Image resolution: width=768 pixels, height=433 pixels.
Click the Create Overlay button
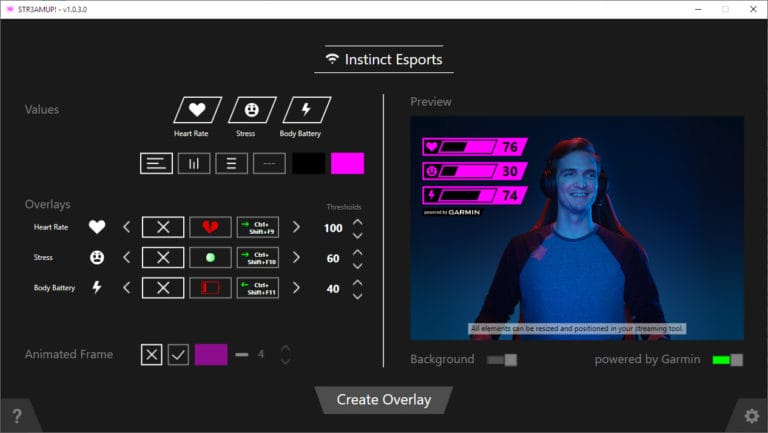coord(383,400)
